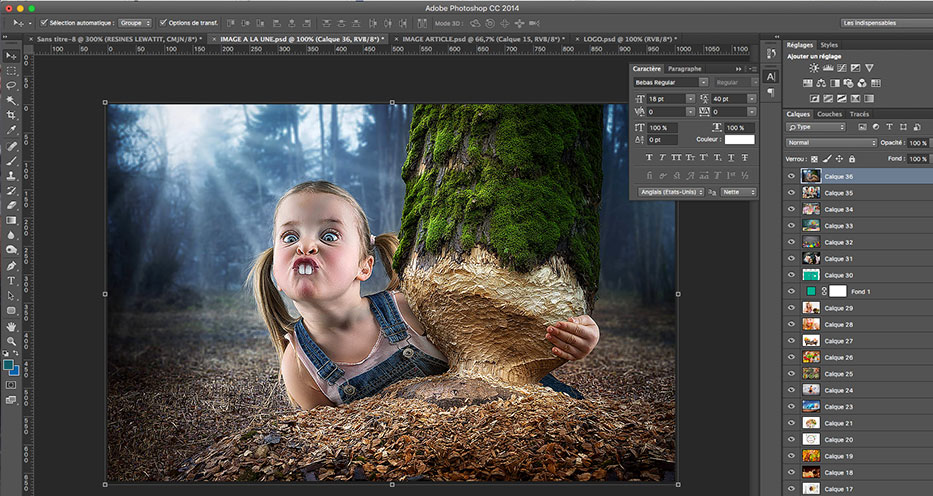Apply Underline text style
Image resolution: width=933 pixels, height=496 pixels.
tap(731, 158)
